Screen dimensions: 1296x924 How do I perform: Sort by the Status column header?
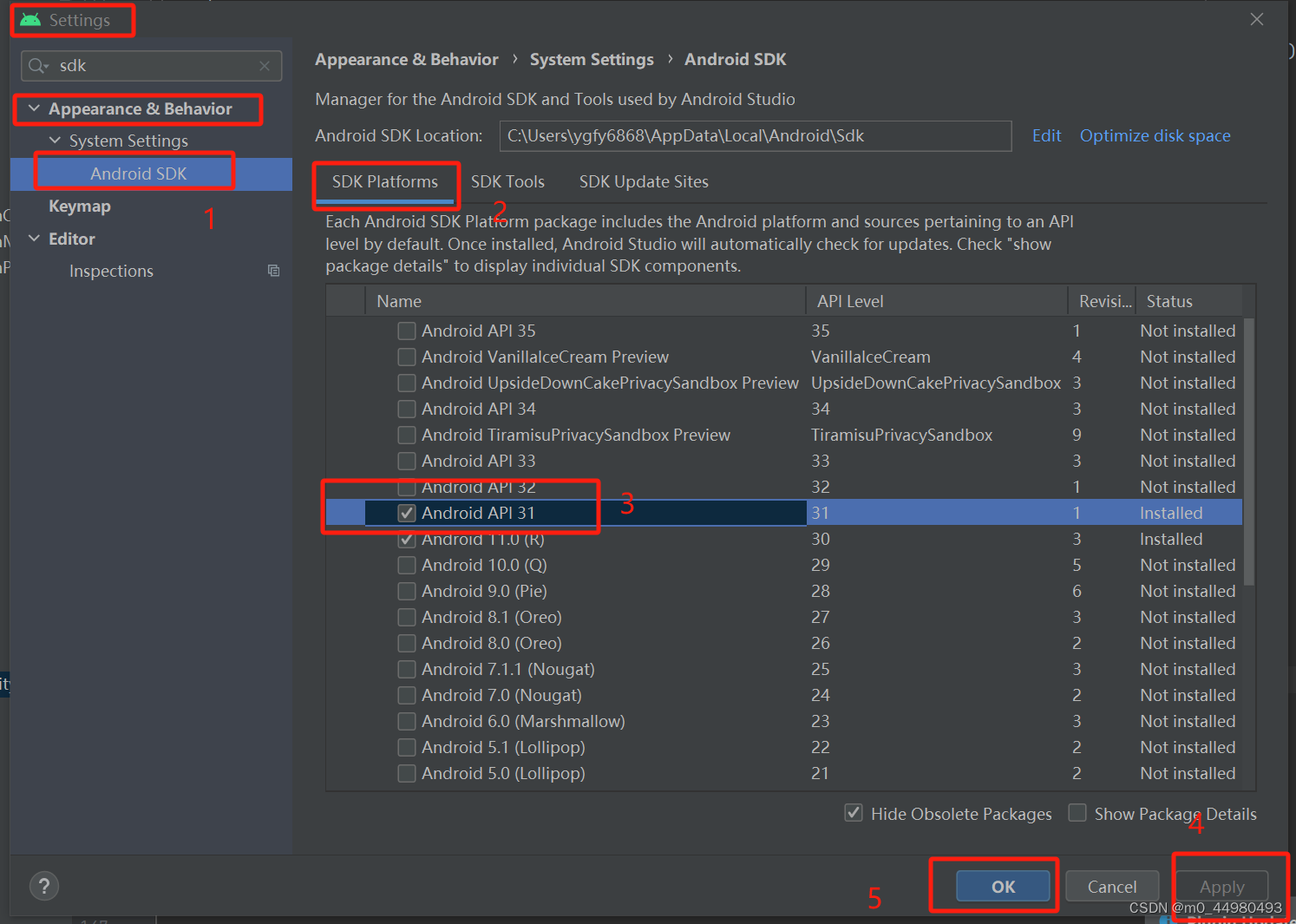click(x=1188, y=301)
